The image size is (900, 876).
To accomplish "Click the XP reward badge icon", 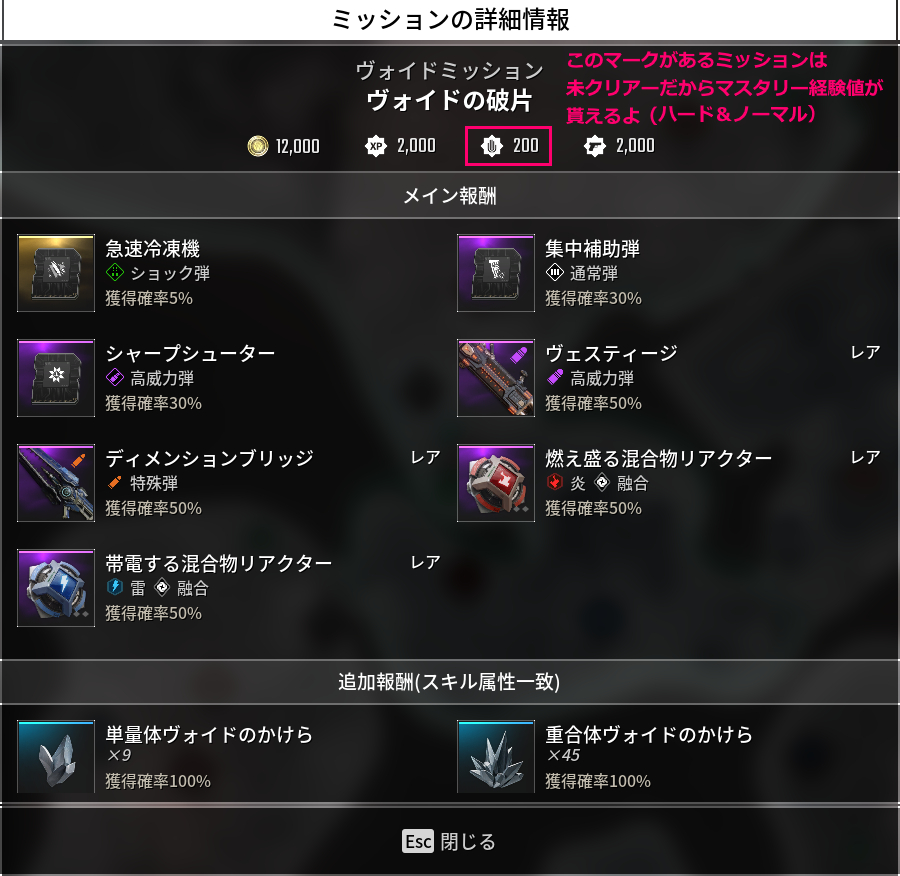I will click(x=376, y=146).
